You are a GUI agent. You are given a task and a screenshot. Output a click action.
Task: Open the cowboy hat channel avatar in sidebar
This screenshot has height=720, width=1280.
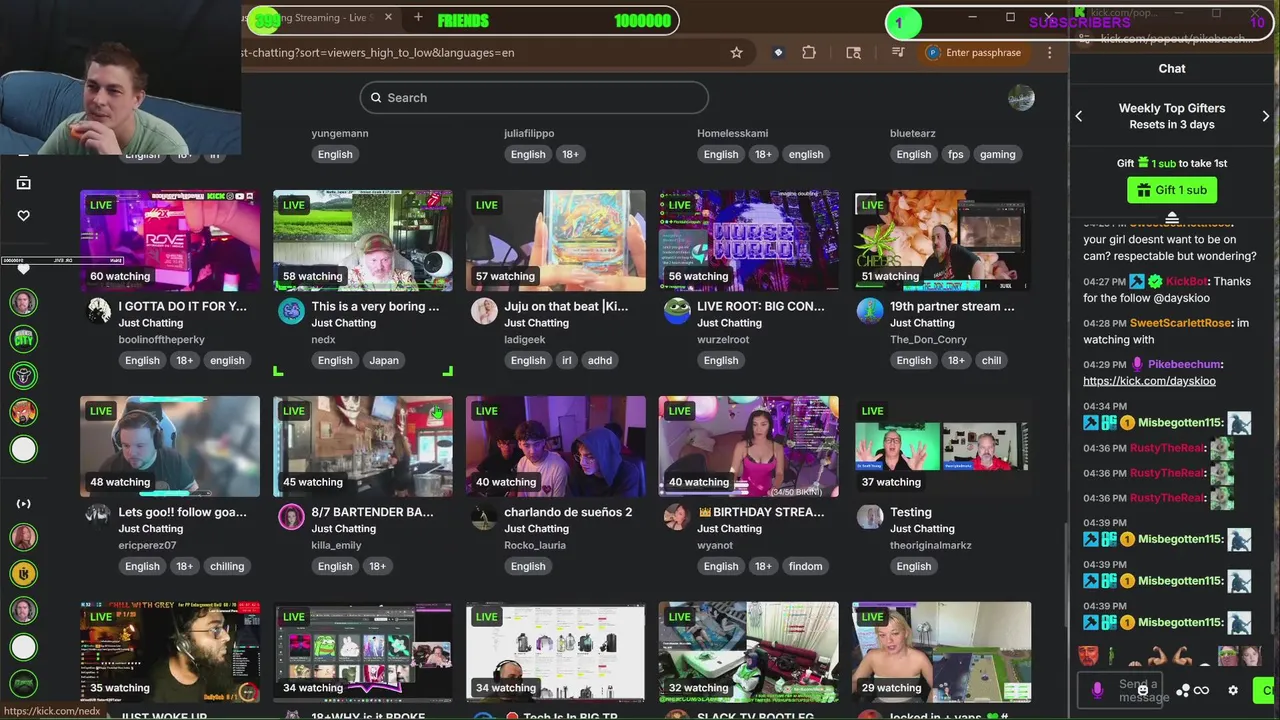[24, 375]
